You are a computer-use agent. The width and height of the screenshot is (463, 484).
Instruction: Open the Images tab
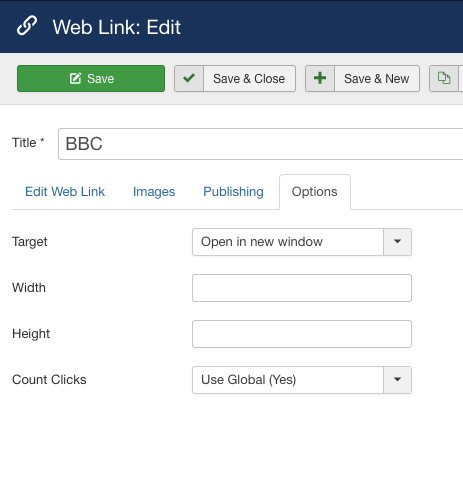click(x=154, y=192)
